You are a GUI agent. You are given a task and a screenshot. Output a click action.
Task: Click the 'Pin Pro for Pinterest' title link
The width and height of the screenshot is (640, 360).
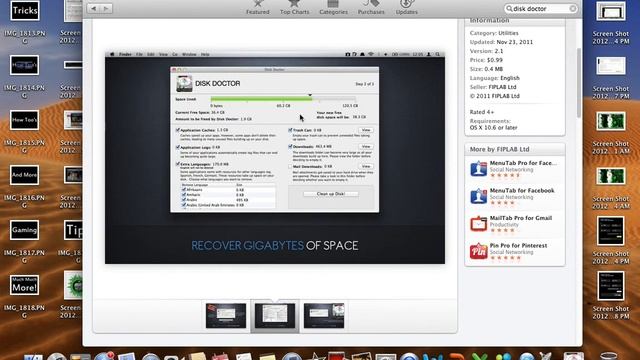point(518,246)
